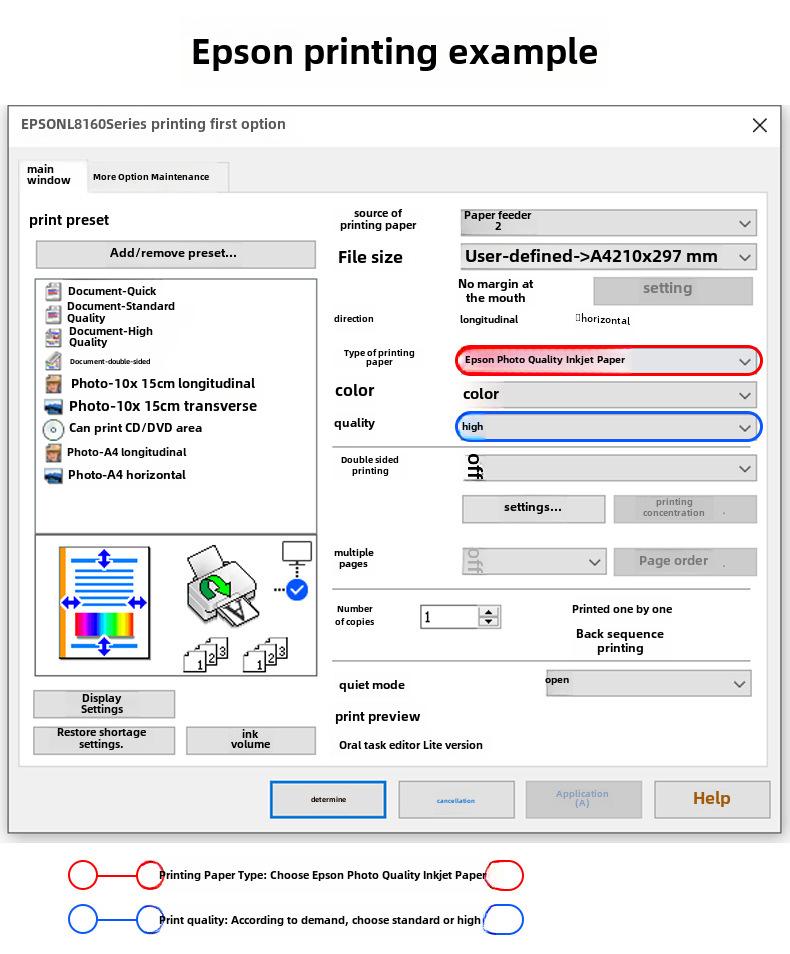Click the Application (A) button
This screenshot has width=790, height=954.
(584, 799)
